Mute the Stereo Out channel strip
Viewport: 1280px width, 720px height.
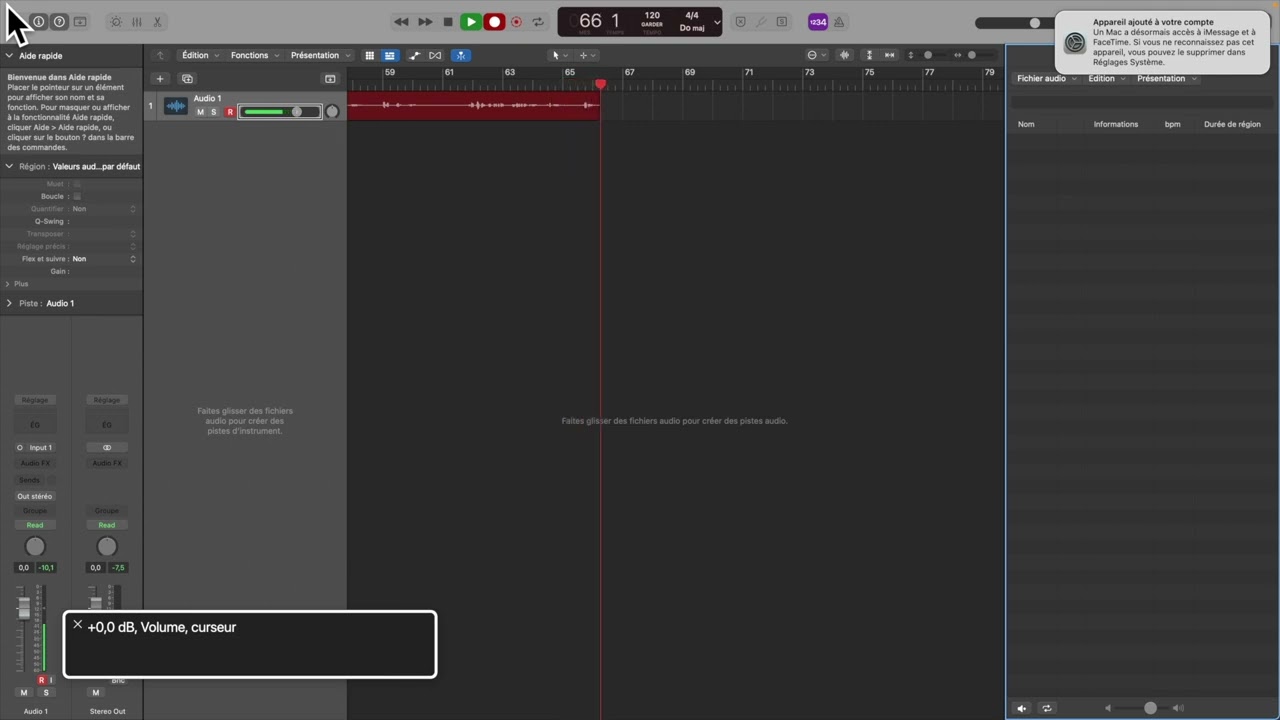[x=96, y=692]
